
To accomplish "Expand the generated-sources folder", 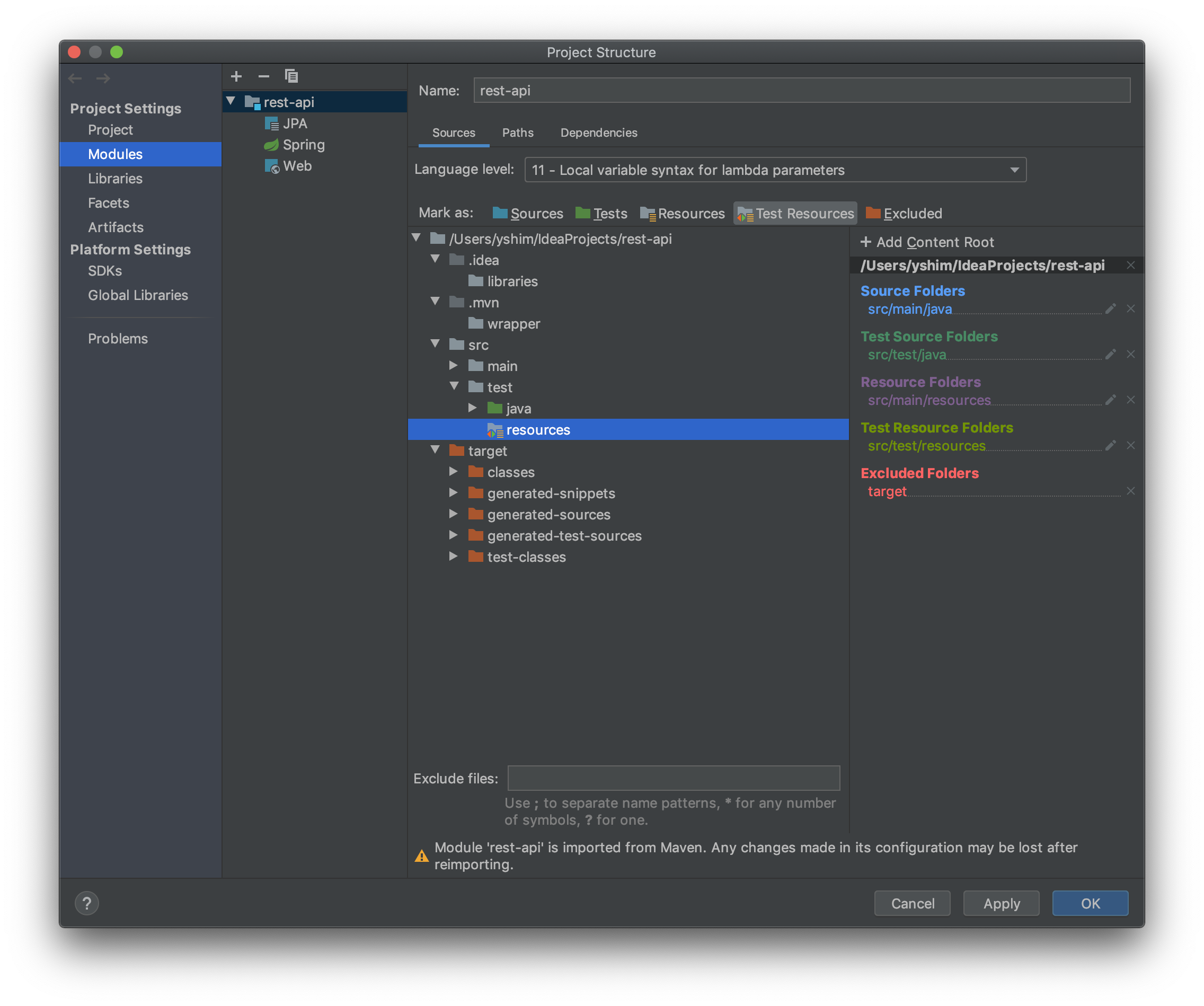I will 454,514.
